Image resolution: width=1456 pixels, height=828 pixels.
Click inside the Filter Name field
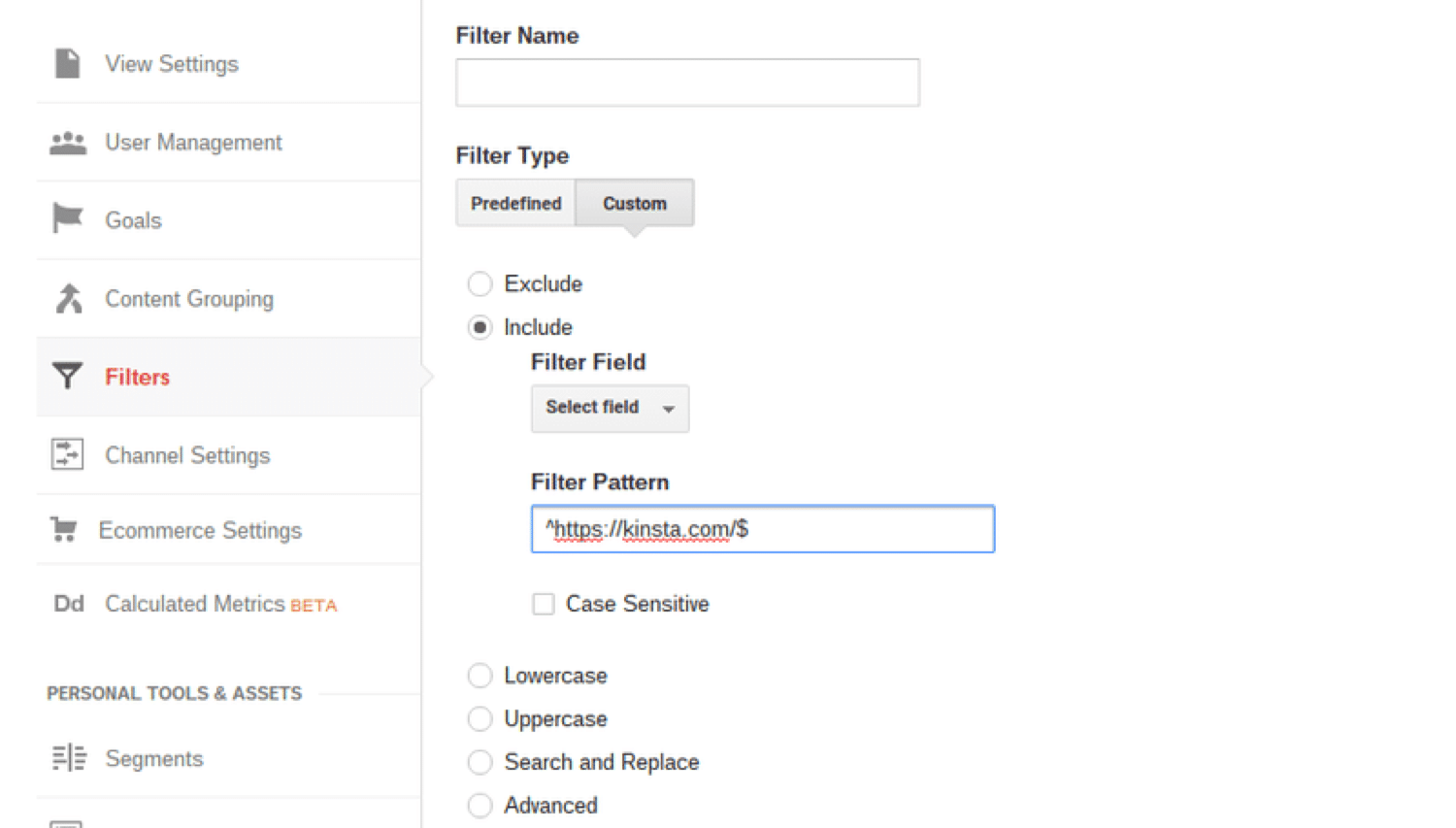[x=686, y=83]
